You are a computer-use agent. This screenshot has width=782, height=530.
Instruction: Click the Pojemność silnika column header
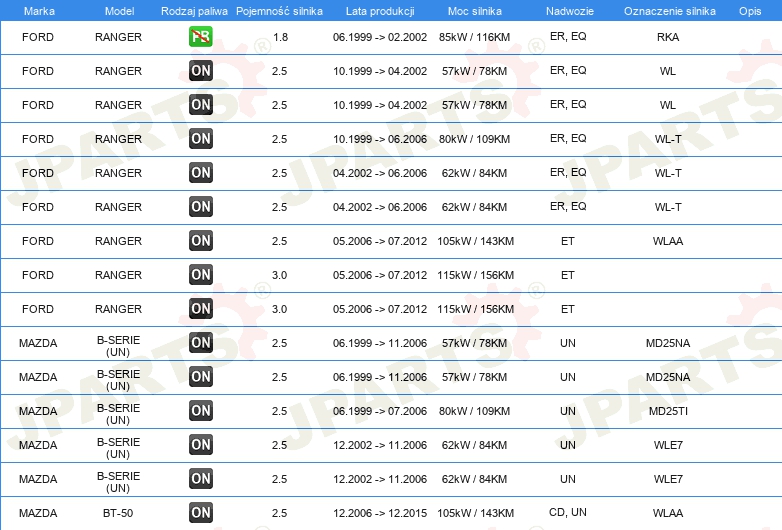coord(279,11)
